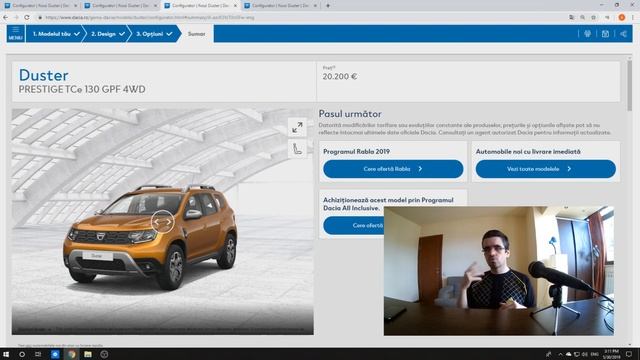The height and width of the screenshot is (360, 640).
Task: Click the Programul Rabla 2019 heading
Action: coord(356,151)
